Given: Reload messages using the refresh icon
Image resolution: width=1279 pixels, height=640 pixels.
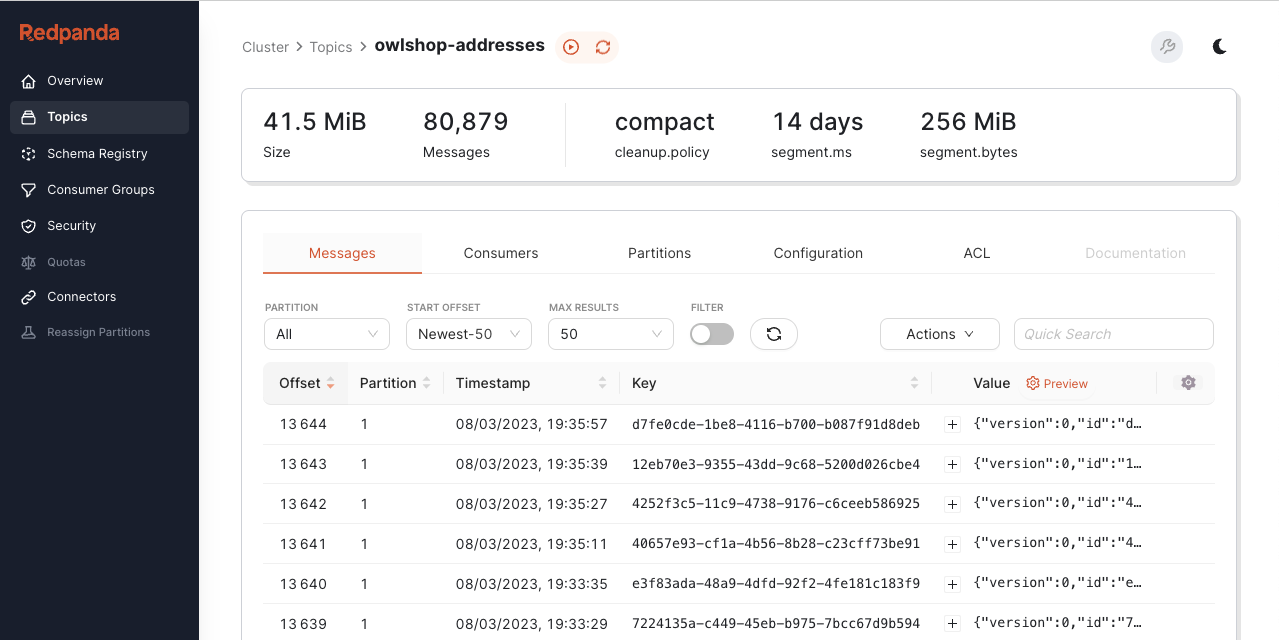Looking at the screenshot, I should 773,333.
